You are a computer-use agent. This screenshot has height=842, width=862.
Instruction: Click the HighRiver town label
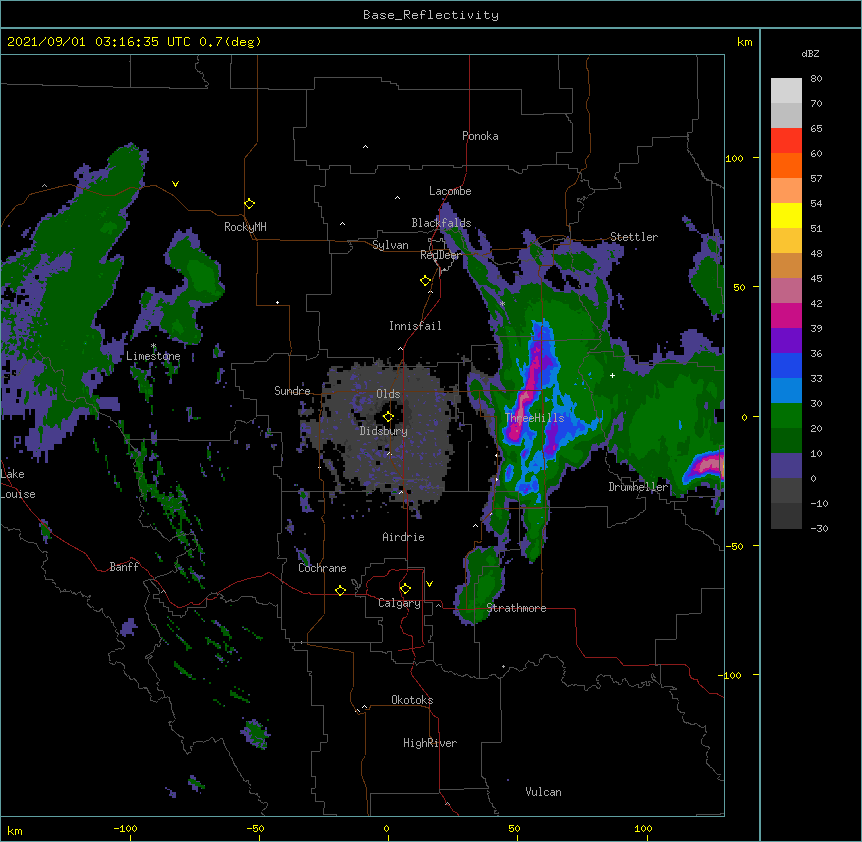point(430,743)
